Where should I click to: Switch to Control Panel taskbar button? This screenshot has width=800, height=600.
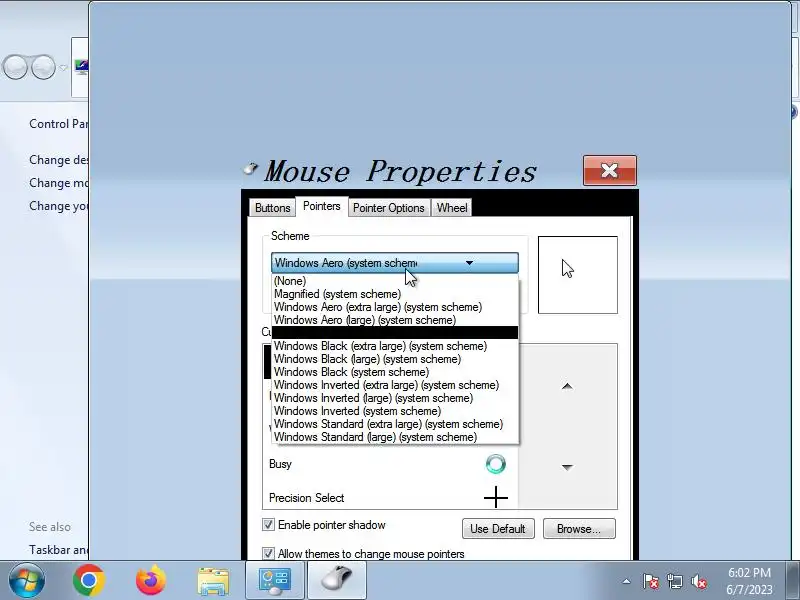tap(275, 581)
